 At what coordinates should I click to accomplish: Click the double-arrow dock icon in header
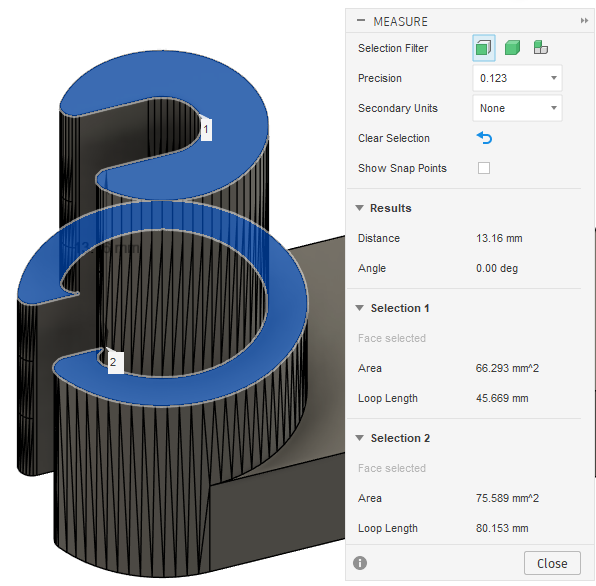point(584,21)
